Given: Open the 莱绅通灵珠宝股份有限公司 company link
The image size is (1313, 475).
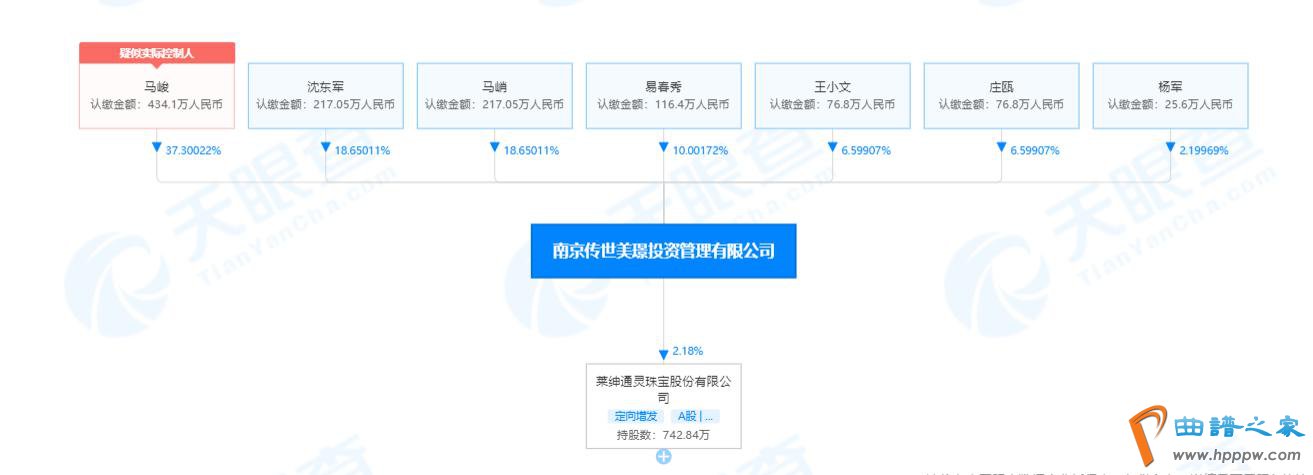Looking at the screenshot, I should tap(663, 389).
